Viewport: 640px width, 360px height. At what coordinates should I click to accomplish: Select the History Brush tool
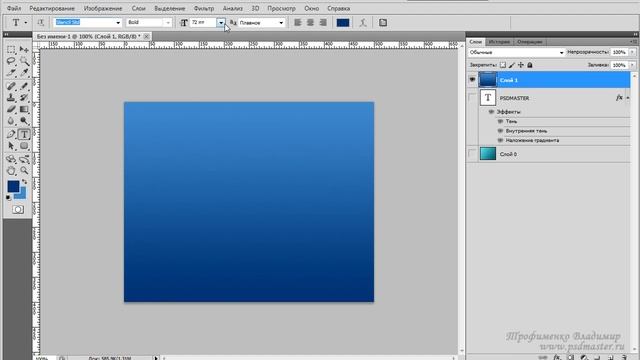click(x=24, y=98)
